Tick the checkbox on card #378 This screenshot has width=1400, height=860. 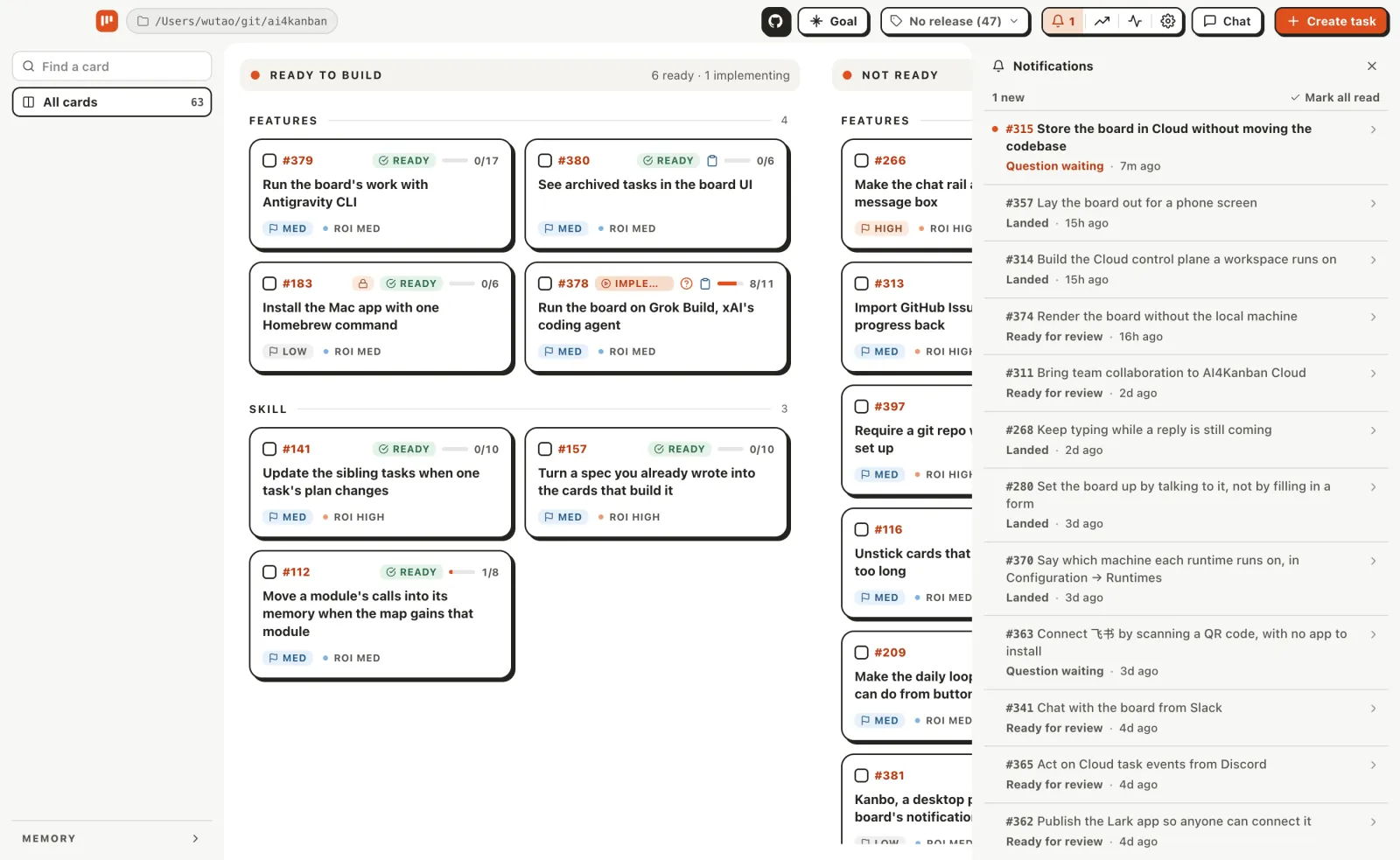point(545,283)
